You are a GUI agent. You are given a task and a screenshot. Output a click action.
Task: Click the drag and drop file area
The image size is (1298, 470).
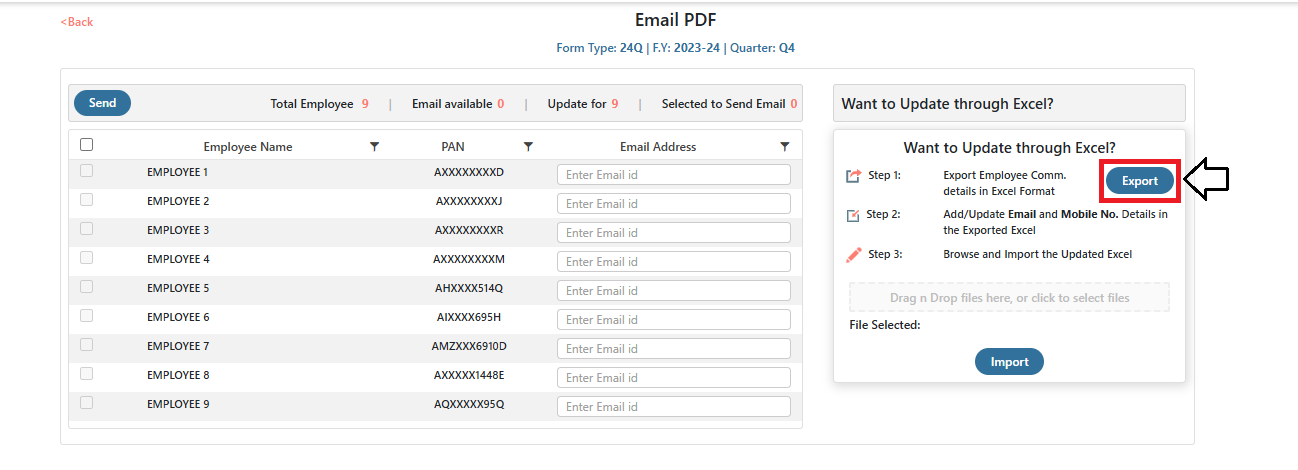1009,298
